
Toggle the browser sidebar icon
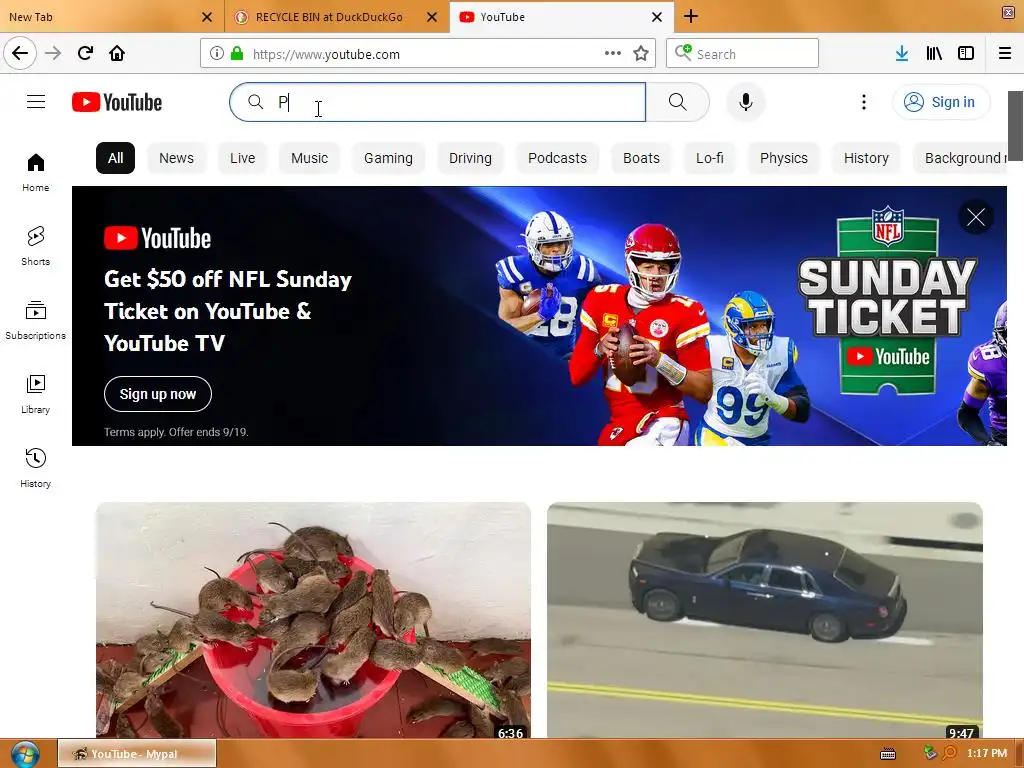966,53
